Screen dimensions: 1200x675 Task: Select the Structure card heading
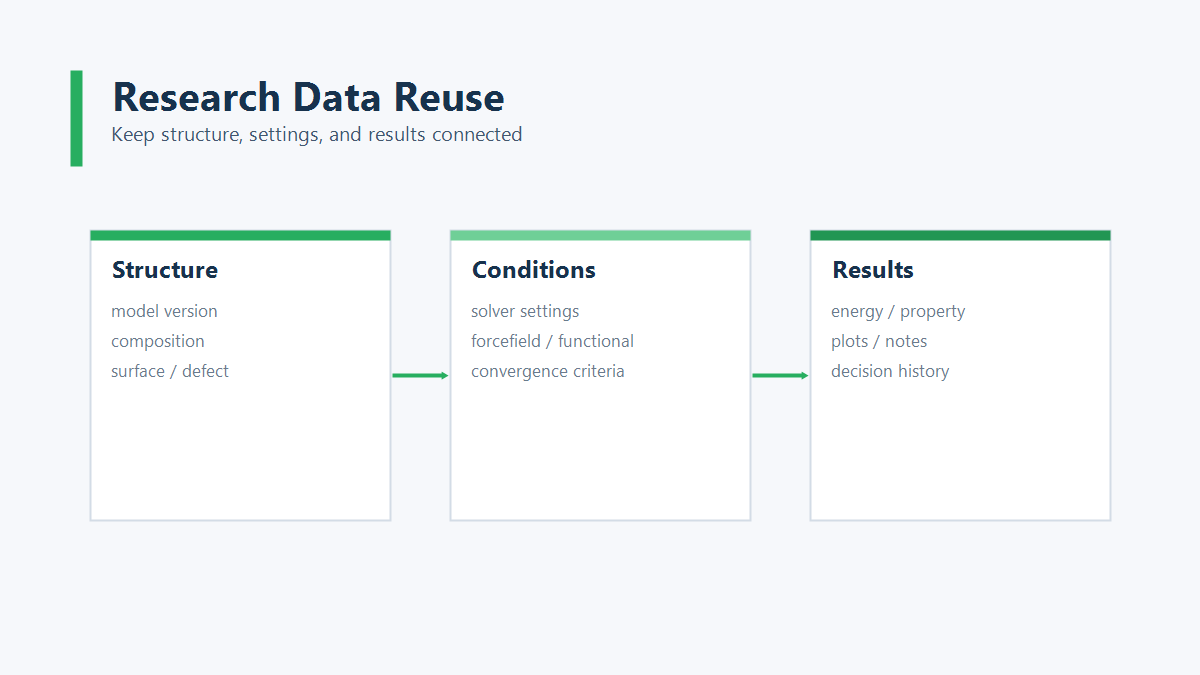pyautogui.click(x=165, y=270)
